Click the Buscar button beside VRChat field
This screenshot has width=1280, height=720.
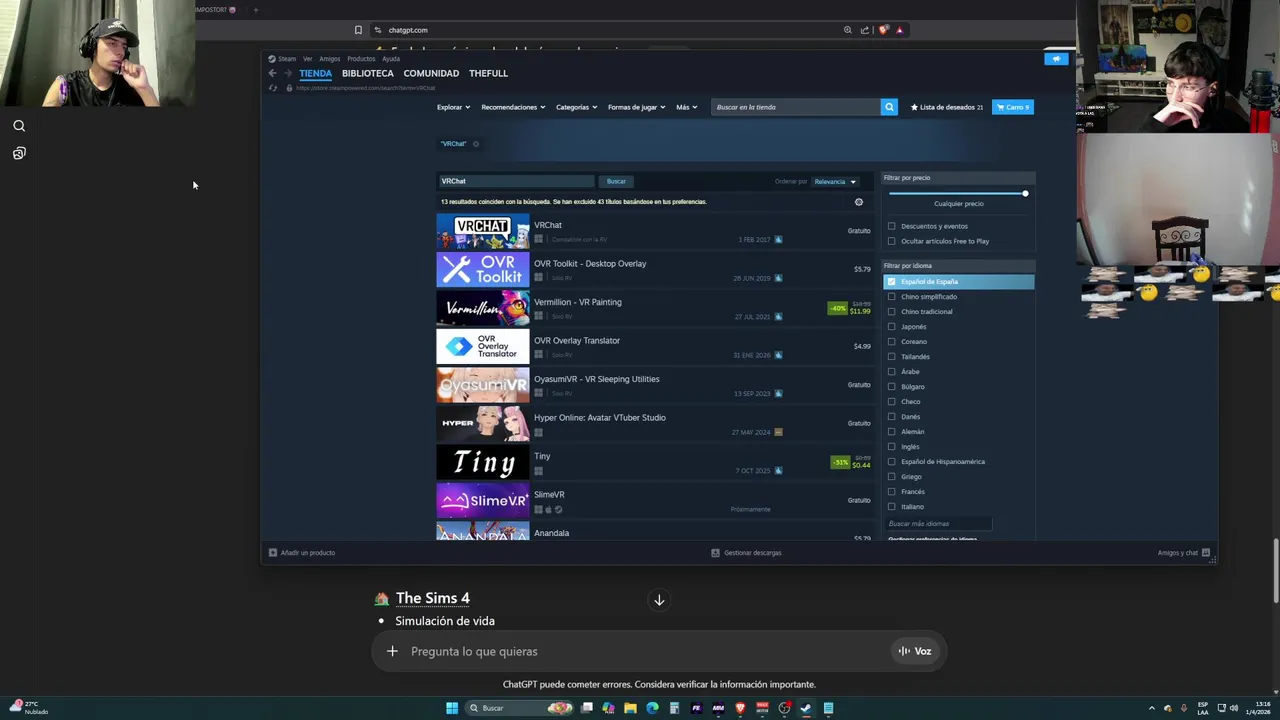[x=616, y=182]
